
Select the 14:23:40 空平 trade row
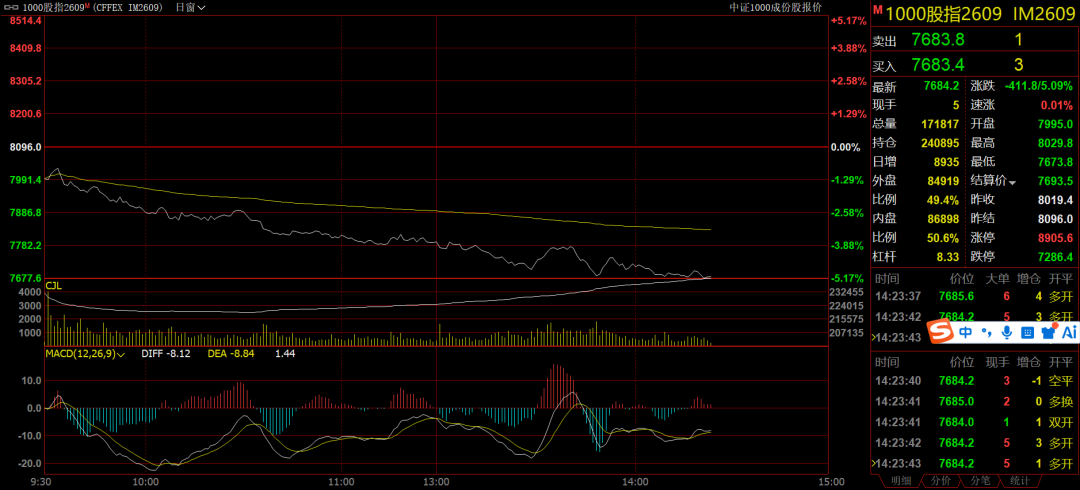(x=975, y=380)
